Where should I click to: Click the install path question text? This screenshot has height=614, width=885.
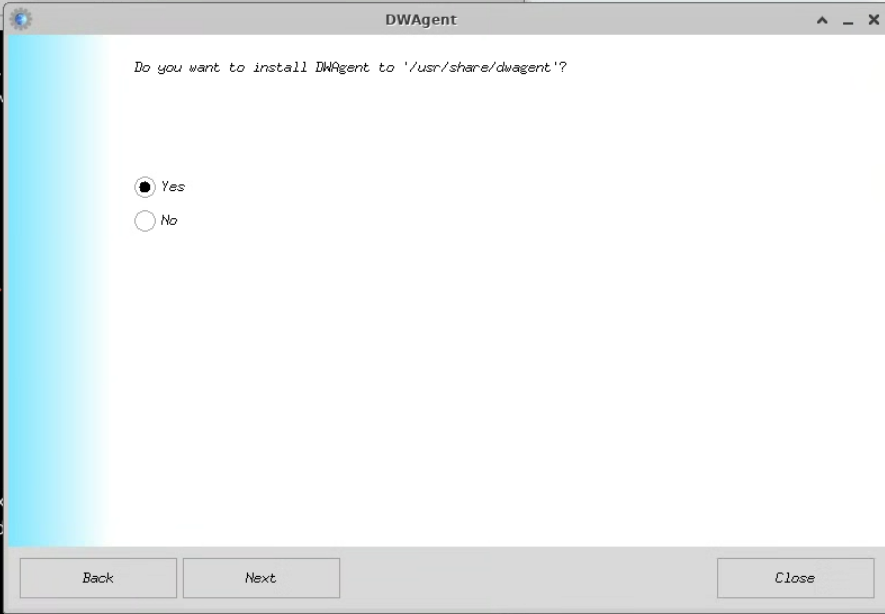coord(350,68)
